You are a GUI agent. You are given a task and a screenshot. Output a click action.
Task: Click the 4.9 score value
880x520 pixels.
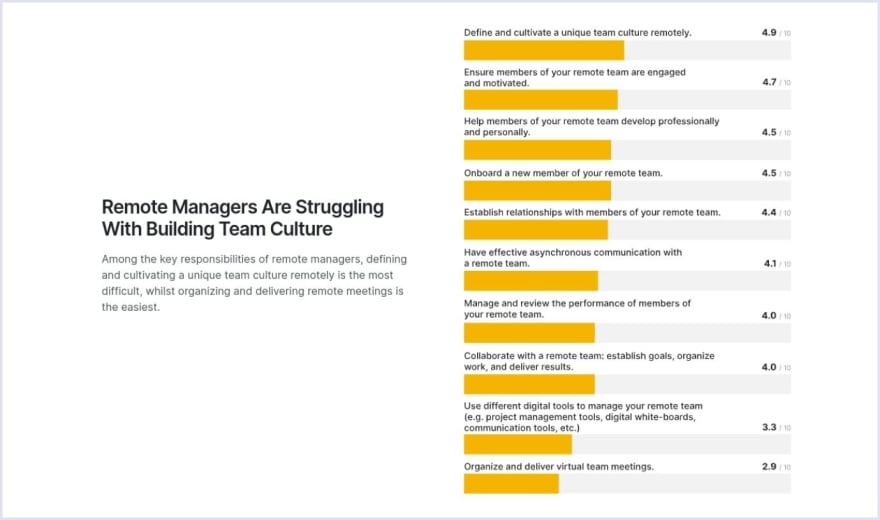tap(769, 33)
